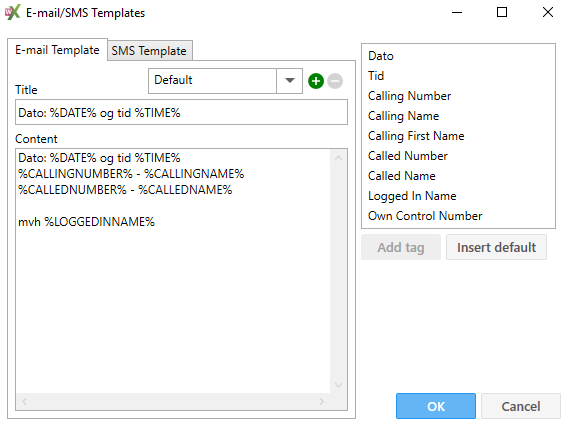Open the Default template dropdown arrow
570x428 pixels.
pos(289,81)
